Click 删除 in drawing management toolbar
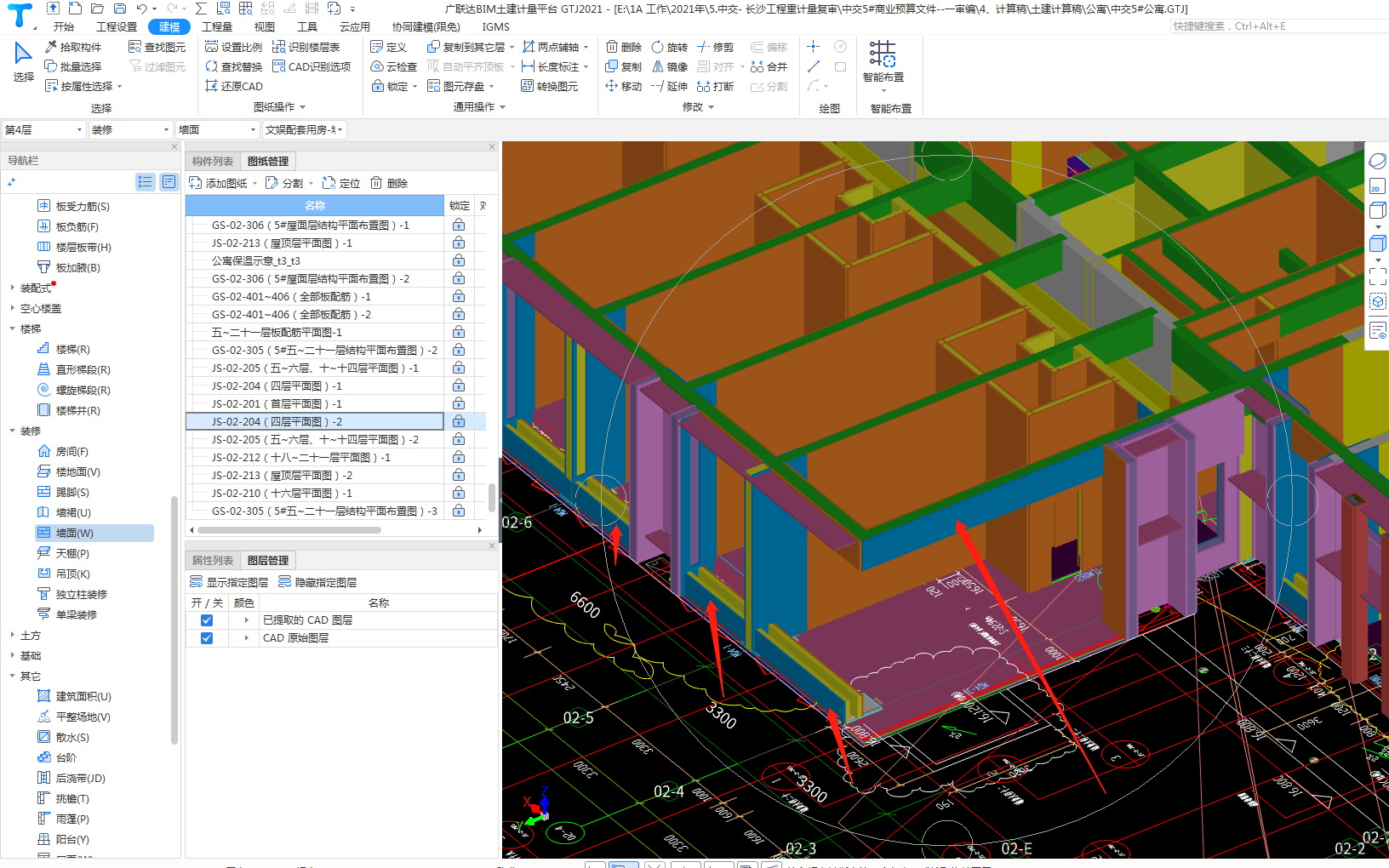 tap(389, 183)
